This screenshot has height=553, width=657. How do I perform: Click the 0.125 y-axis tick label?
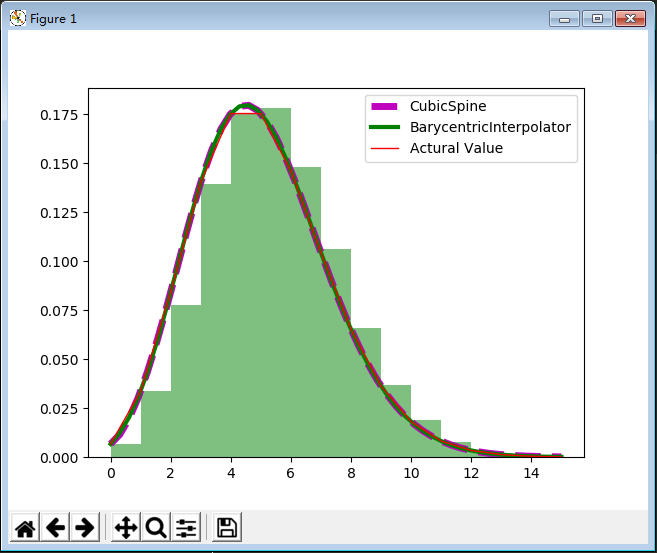coord(59,213)
